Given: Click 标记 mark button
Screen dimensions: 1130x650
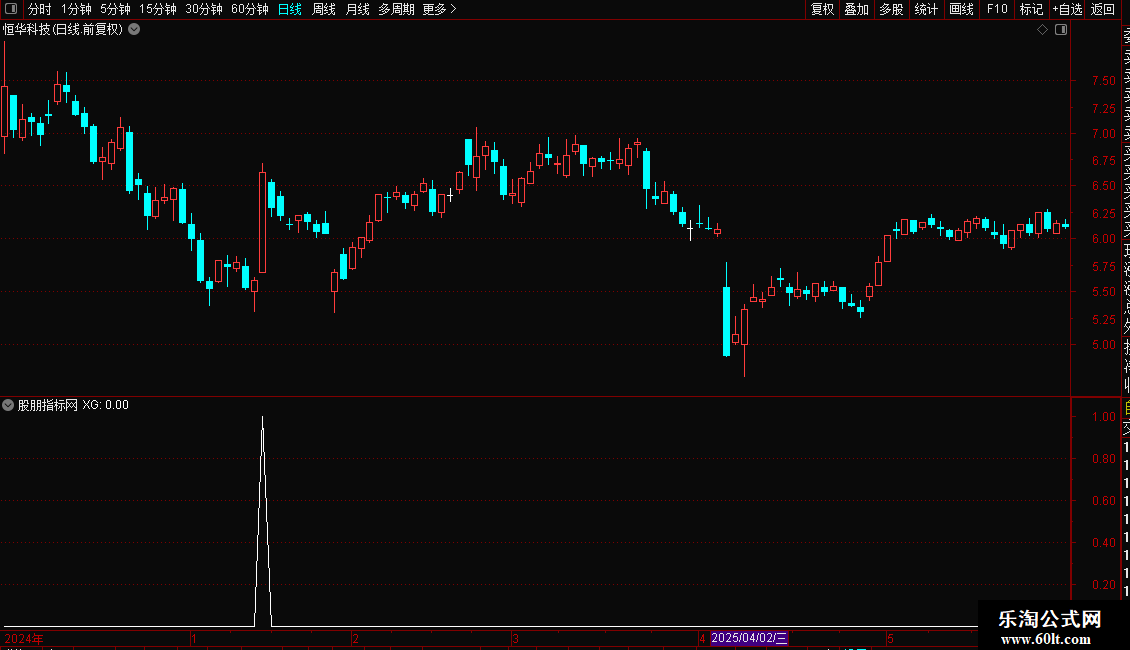Looking at the screenshot, I should coord(1031,9).
